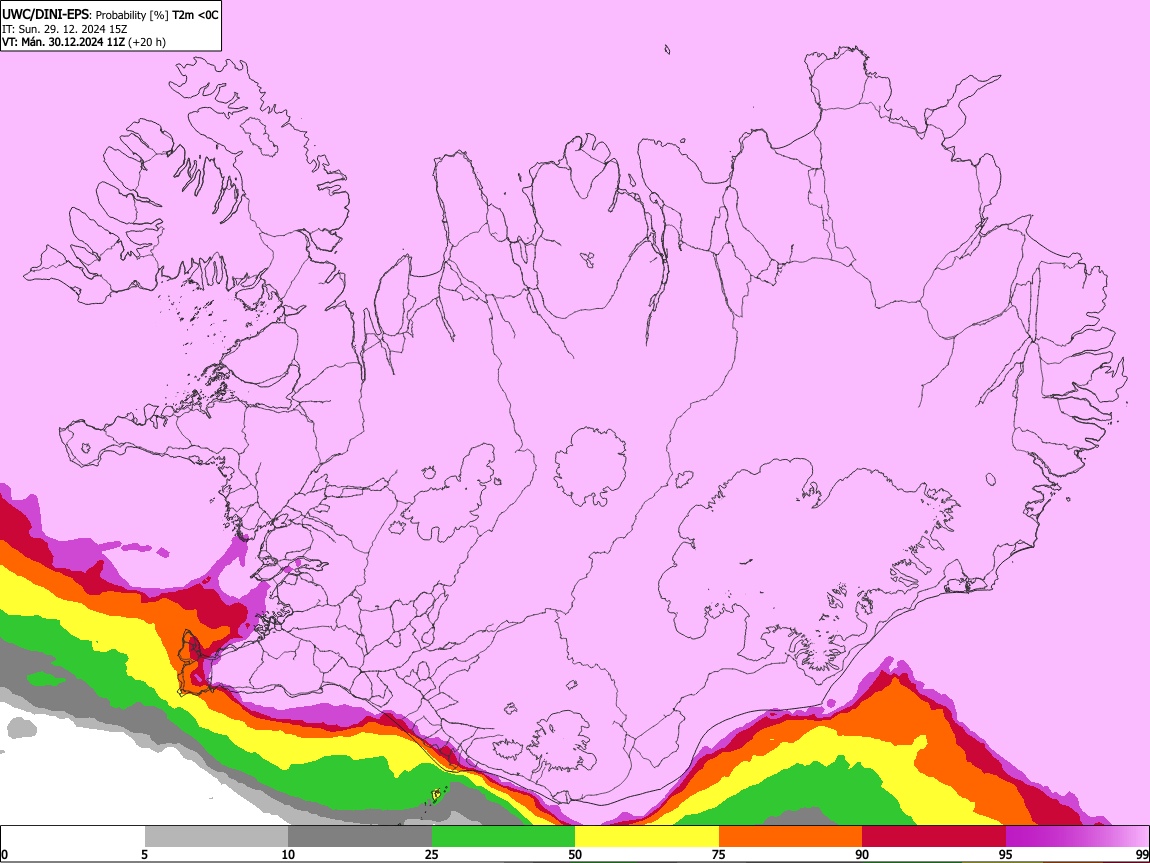
Task: Click the yellow 50-75 legend band
Action: pos(647,837)
